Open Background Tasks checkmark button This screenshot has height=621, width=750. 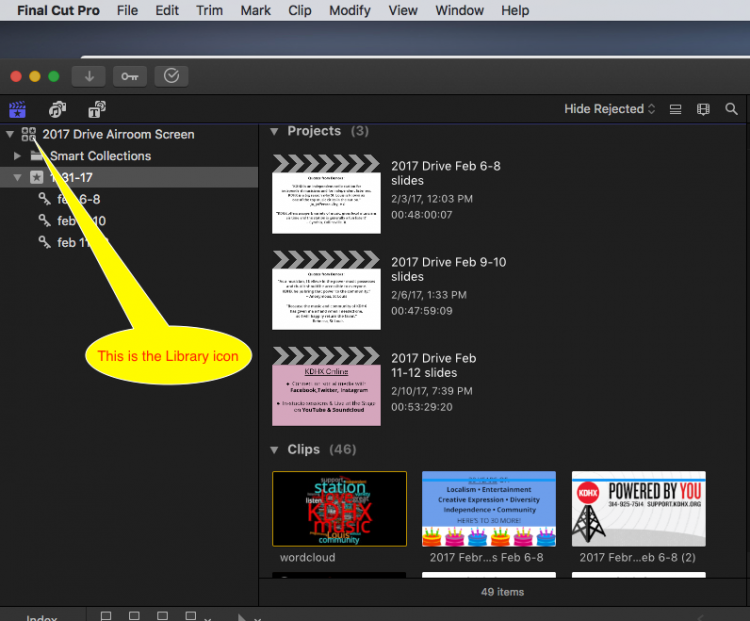pyautogui.click(x=171, y=76)
